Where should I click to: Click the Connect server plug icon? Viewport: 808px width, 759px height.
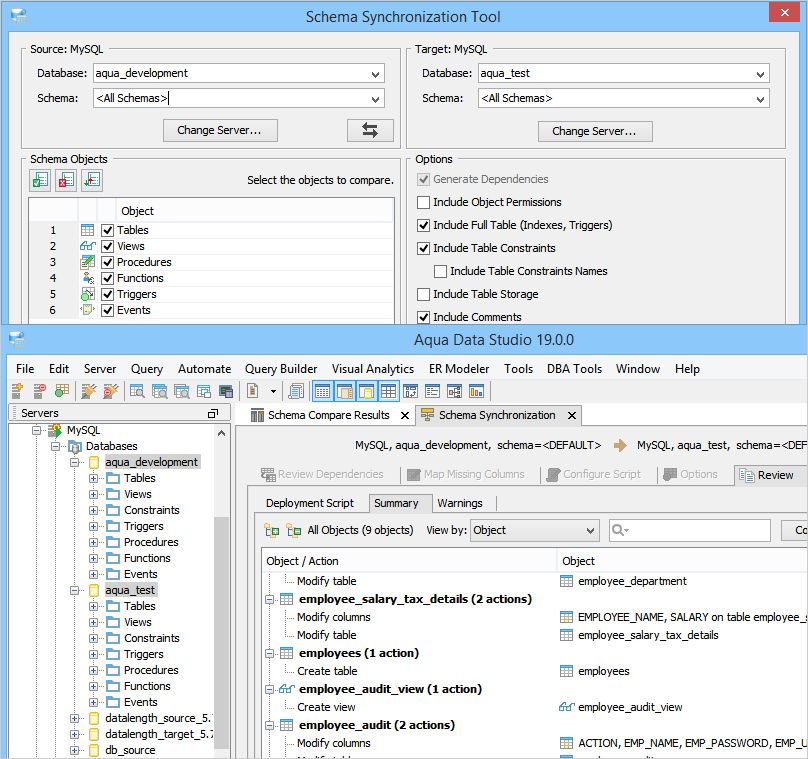89,391
